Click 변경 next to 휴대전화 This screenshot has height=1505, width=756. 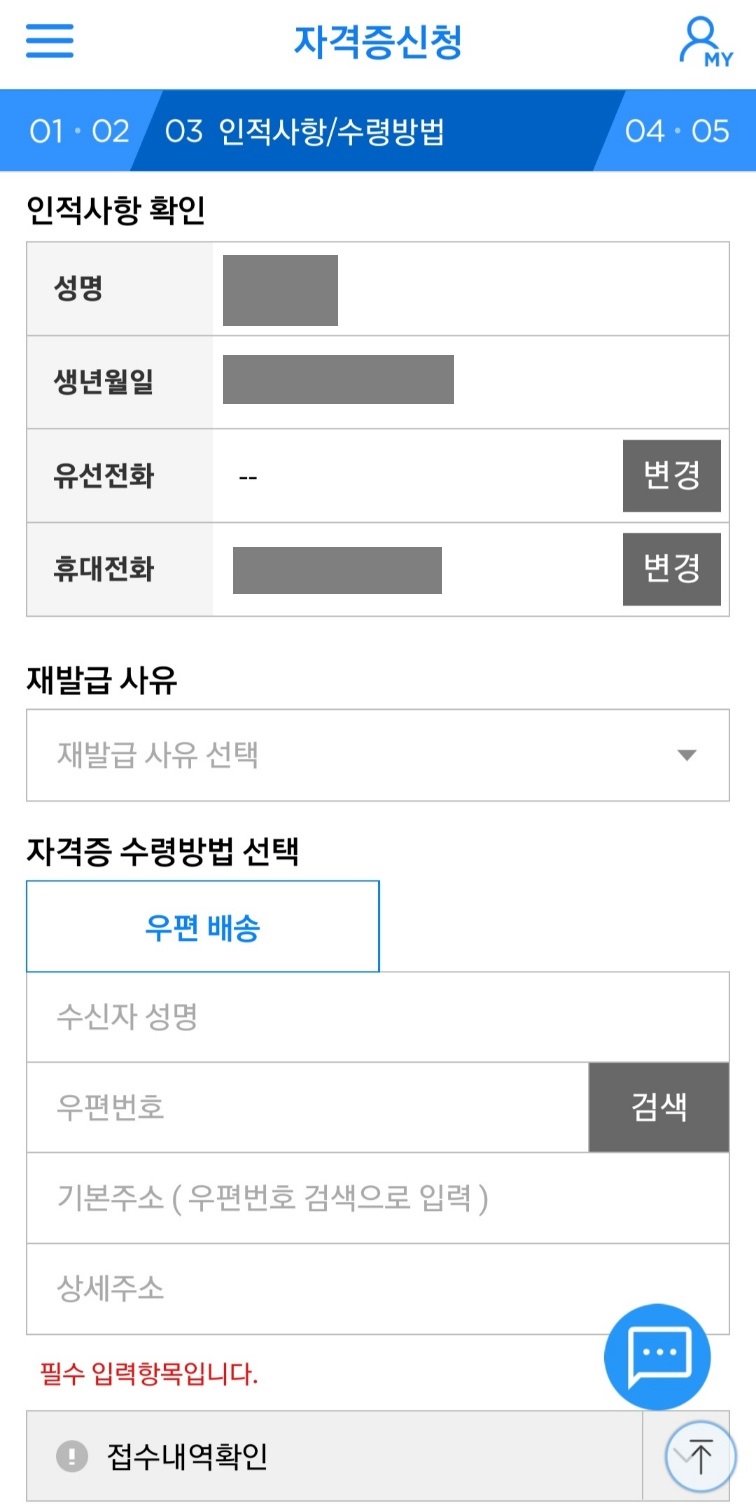point(671,569)
